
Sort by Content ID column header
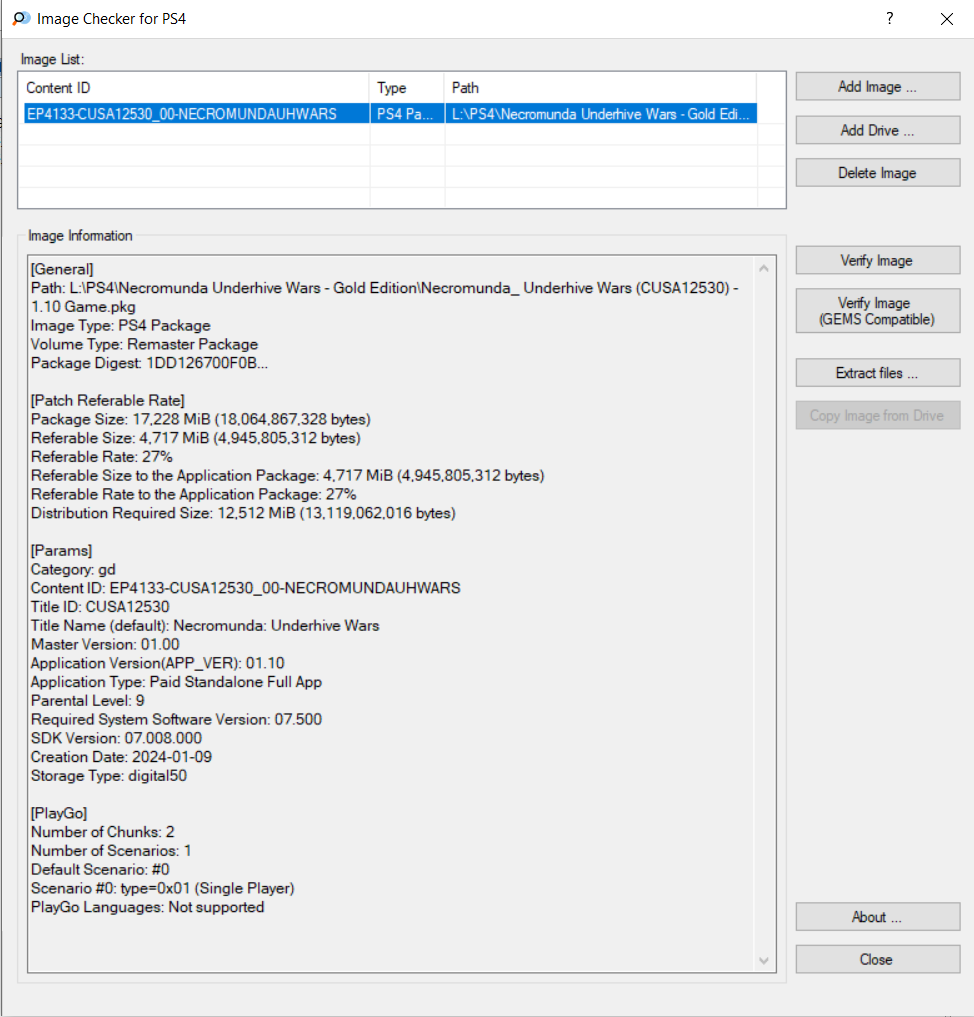pos(195,88)
